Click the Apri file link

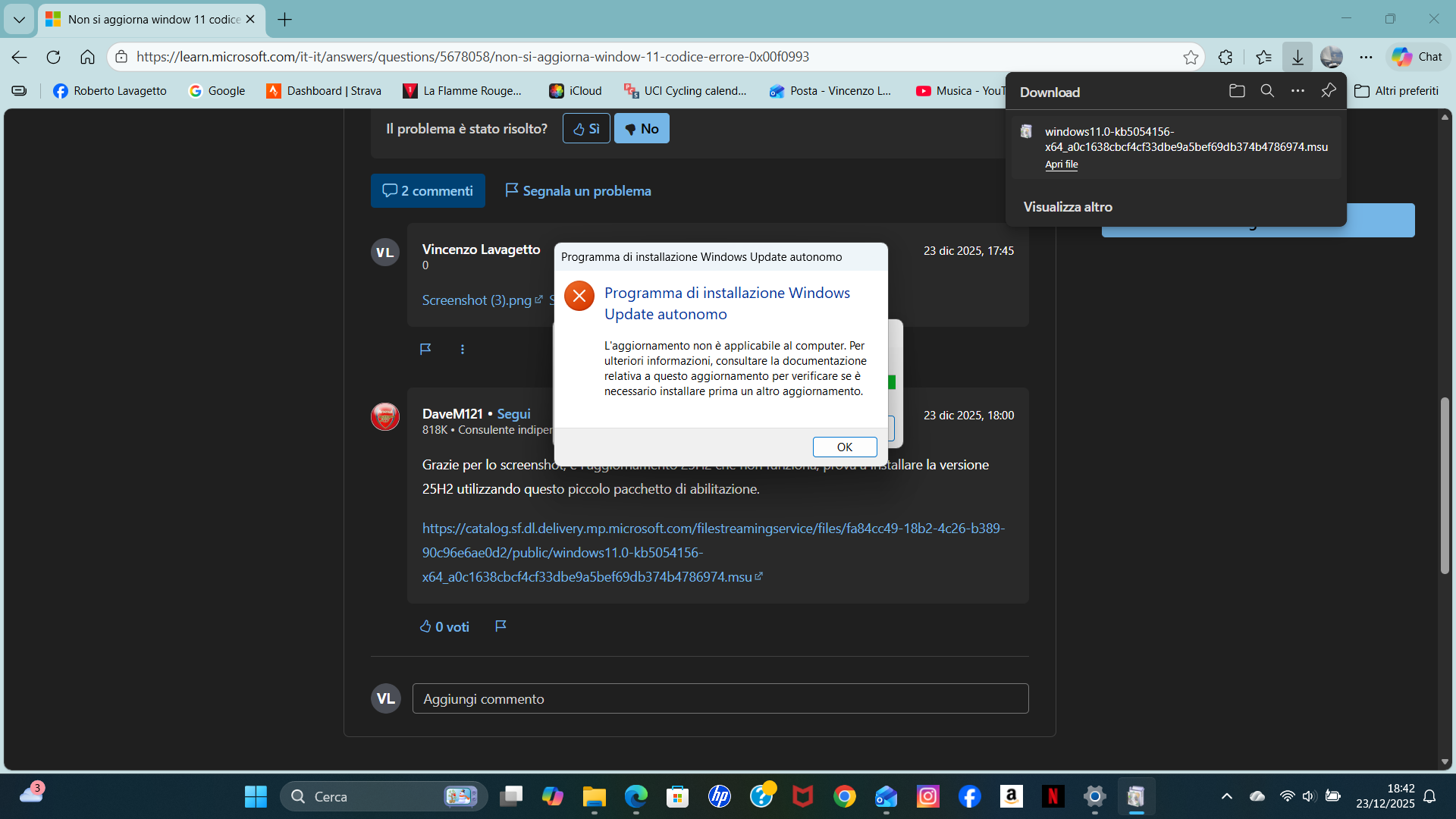[x=1061, y=165]
